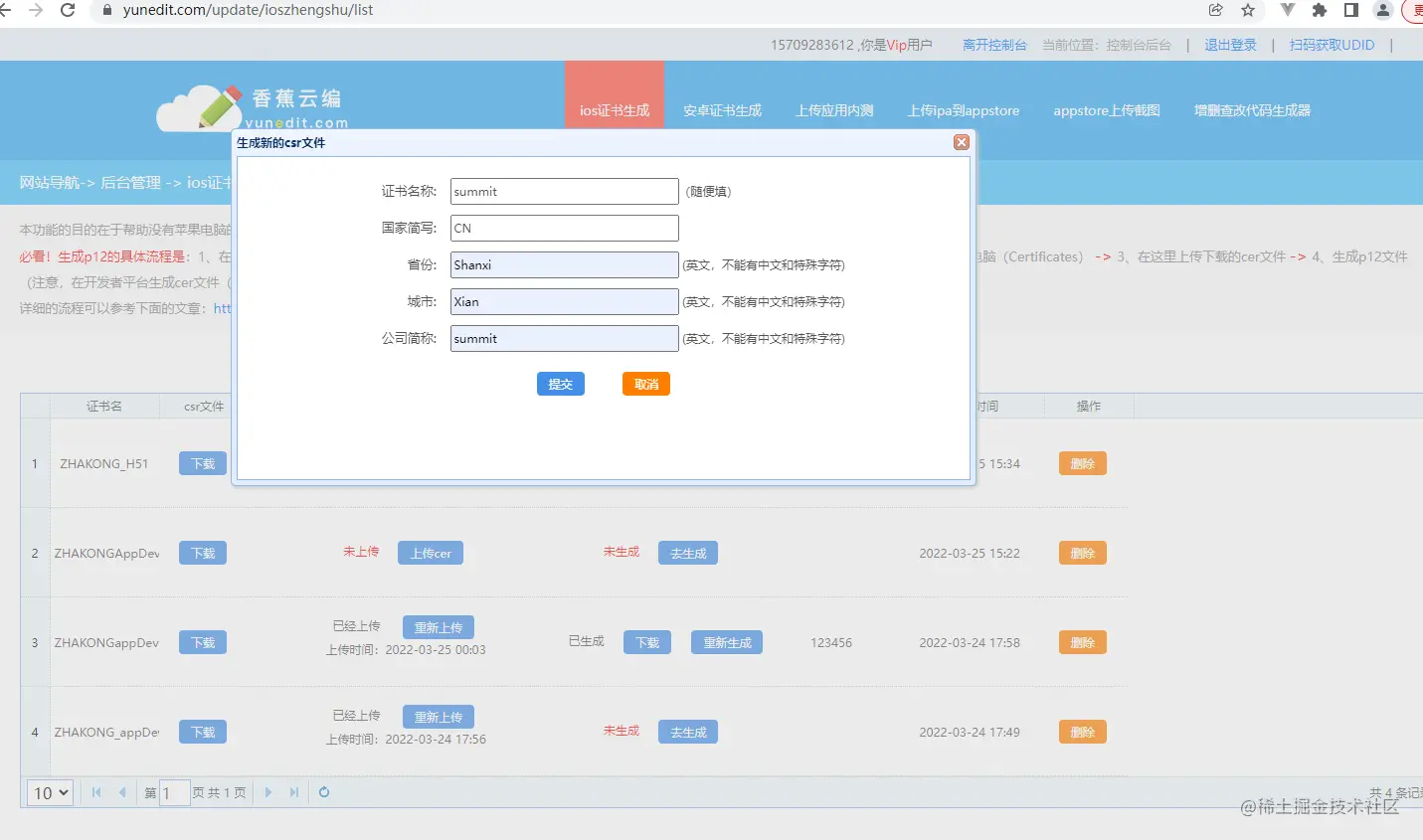
Task: Cancel the dialog with 取消 button
Action: 645,384
